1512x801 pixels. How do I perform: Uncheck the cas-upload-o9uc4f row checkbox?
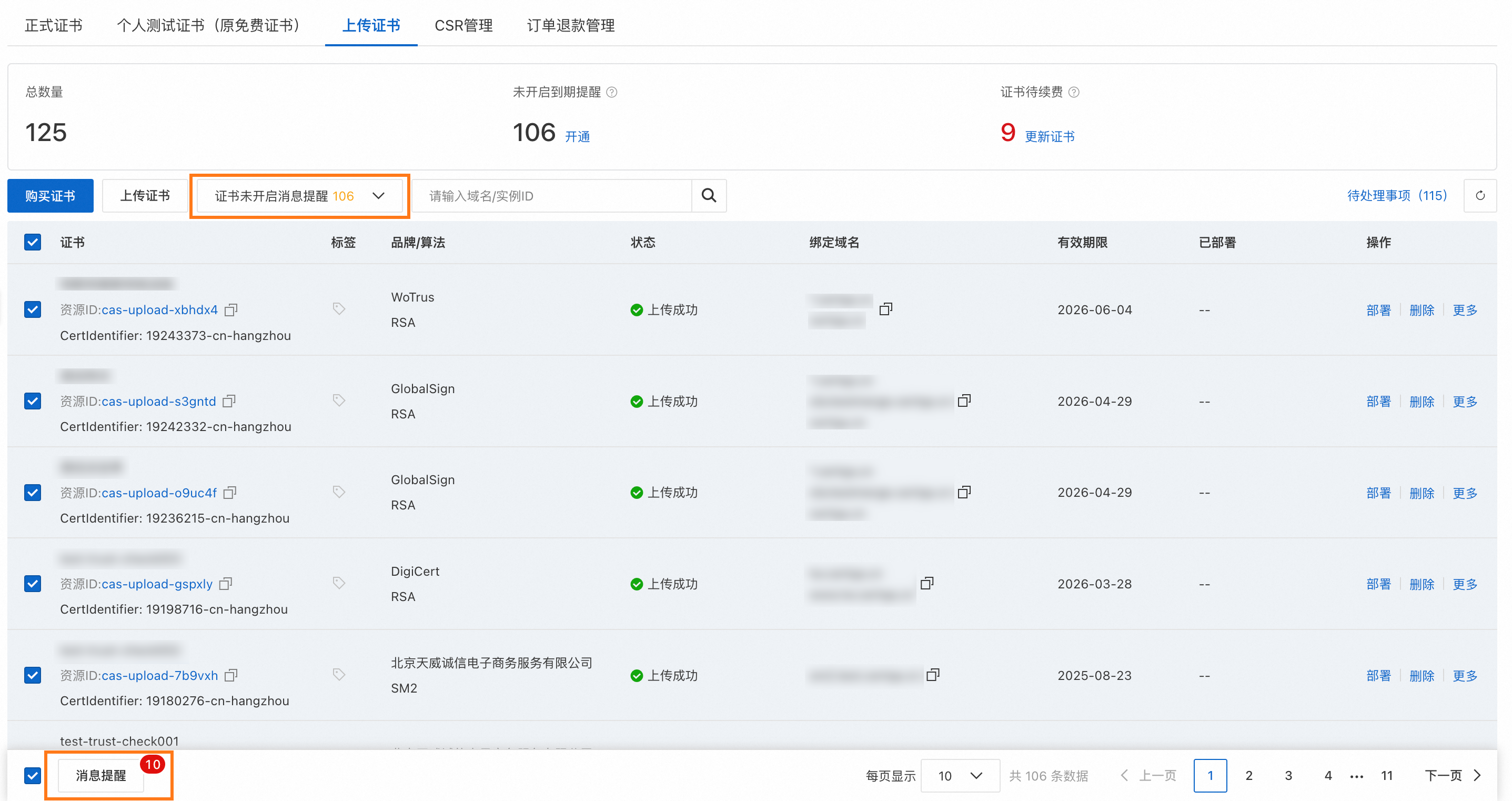point(33,492)
